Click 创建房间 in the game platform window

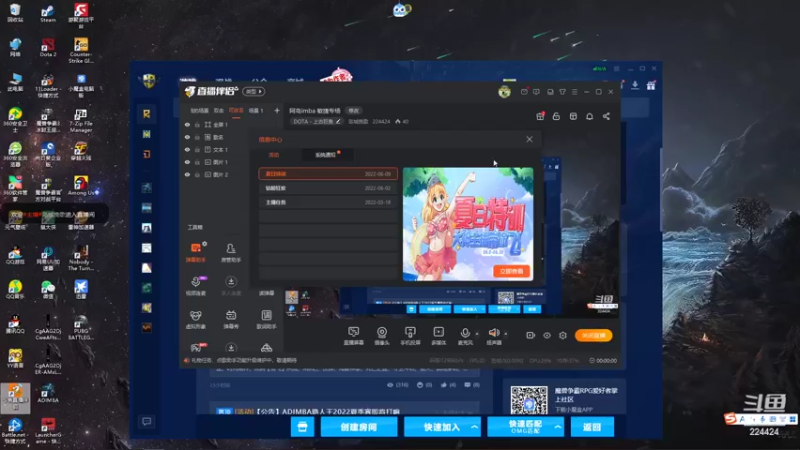tap(359, 427)
